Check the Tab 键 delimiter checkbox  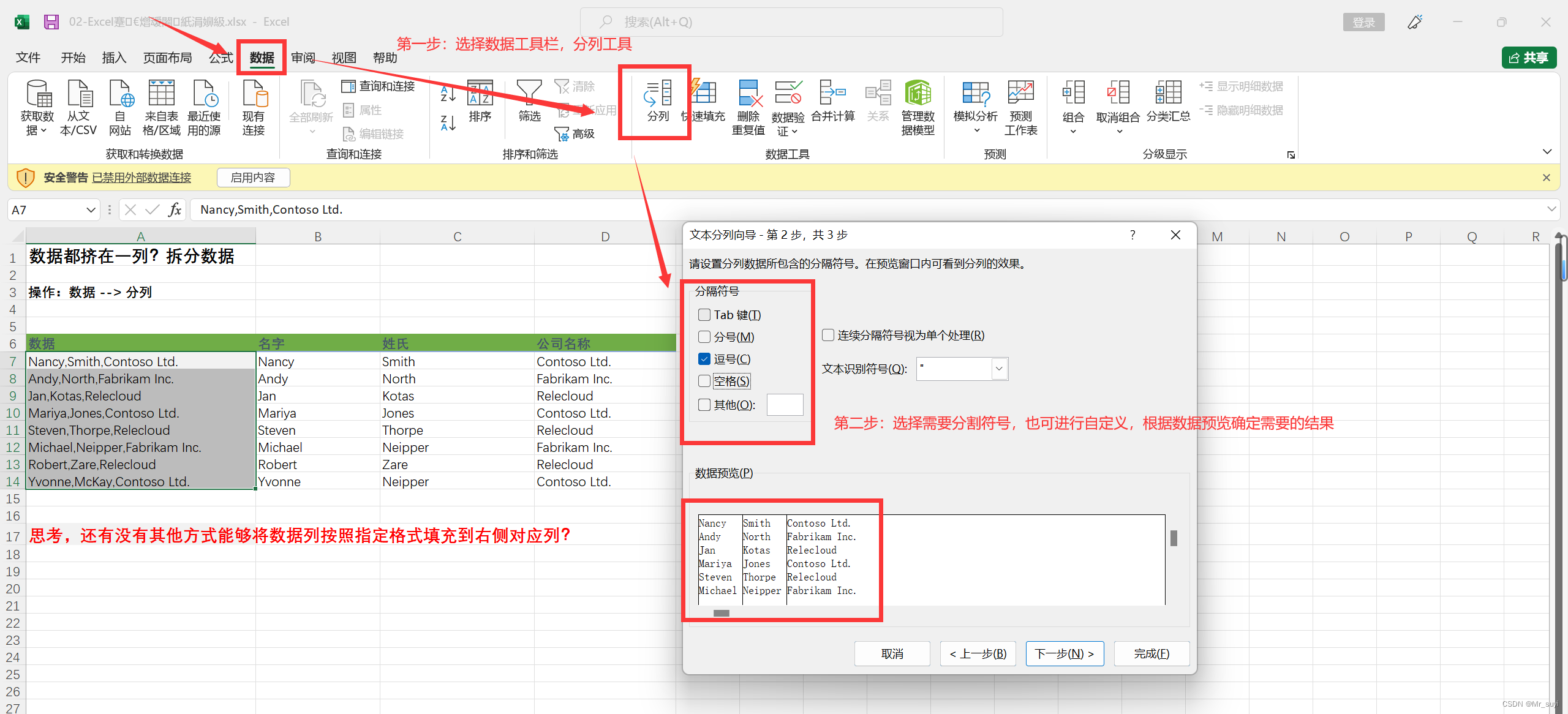click(x=704, y=315)
